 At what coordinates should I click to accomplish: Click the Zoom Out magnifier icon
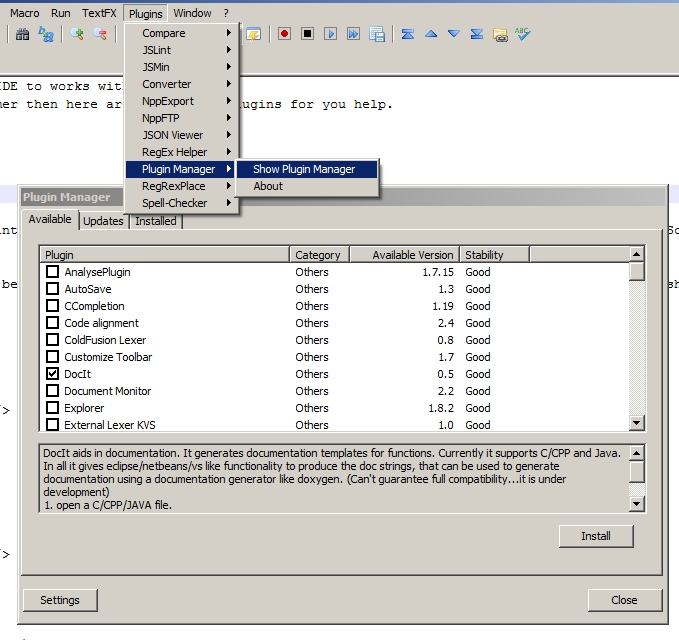[x=101, y=34]
